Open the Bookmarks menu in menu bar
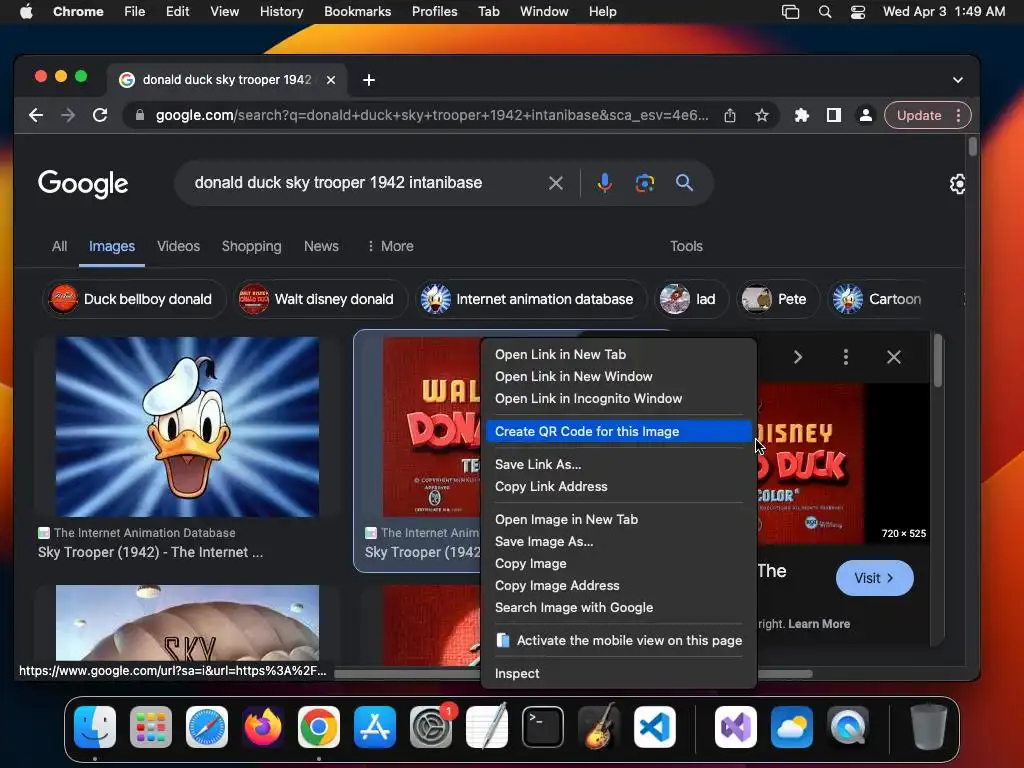Viewport: 1024px width, 768px height. (x=358, y=12)
